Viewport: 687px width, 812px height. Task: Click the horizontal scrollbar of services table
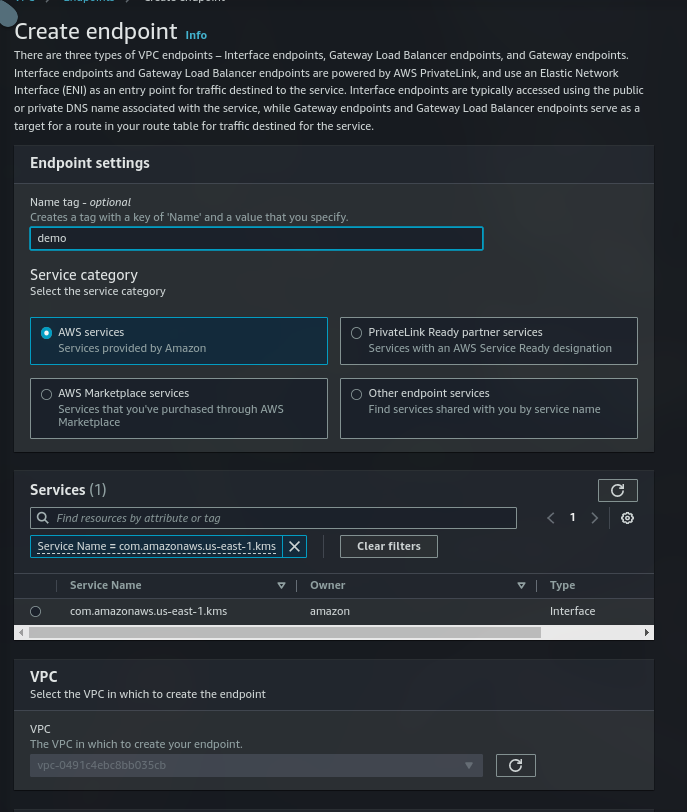(285, 632)
